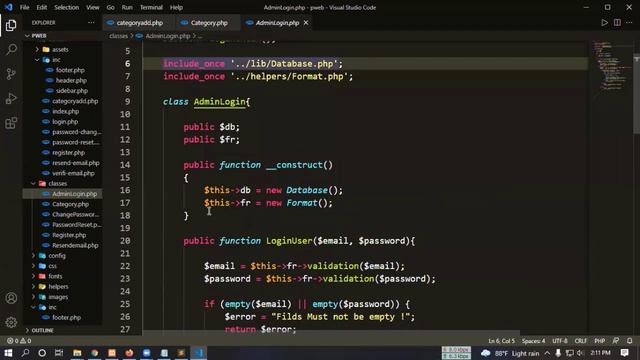Switch to the Category.php tab
Screen dimensions: 640x360
coord(209,23)
